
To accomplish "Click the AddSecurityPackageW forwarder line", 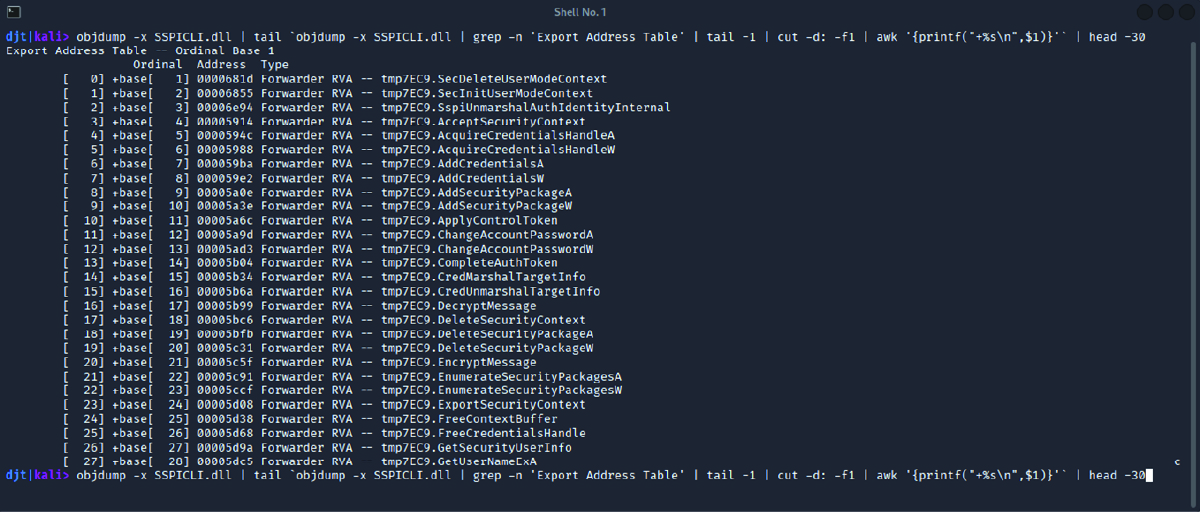I will click(317, 206).
